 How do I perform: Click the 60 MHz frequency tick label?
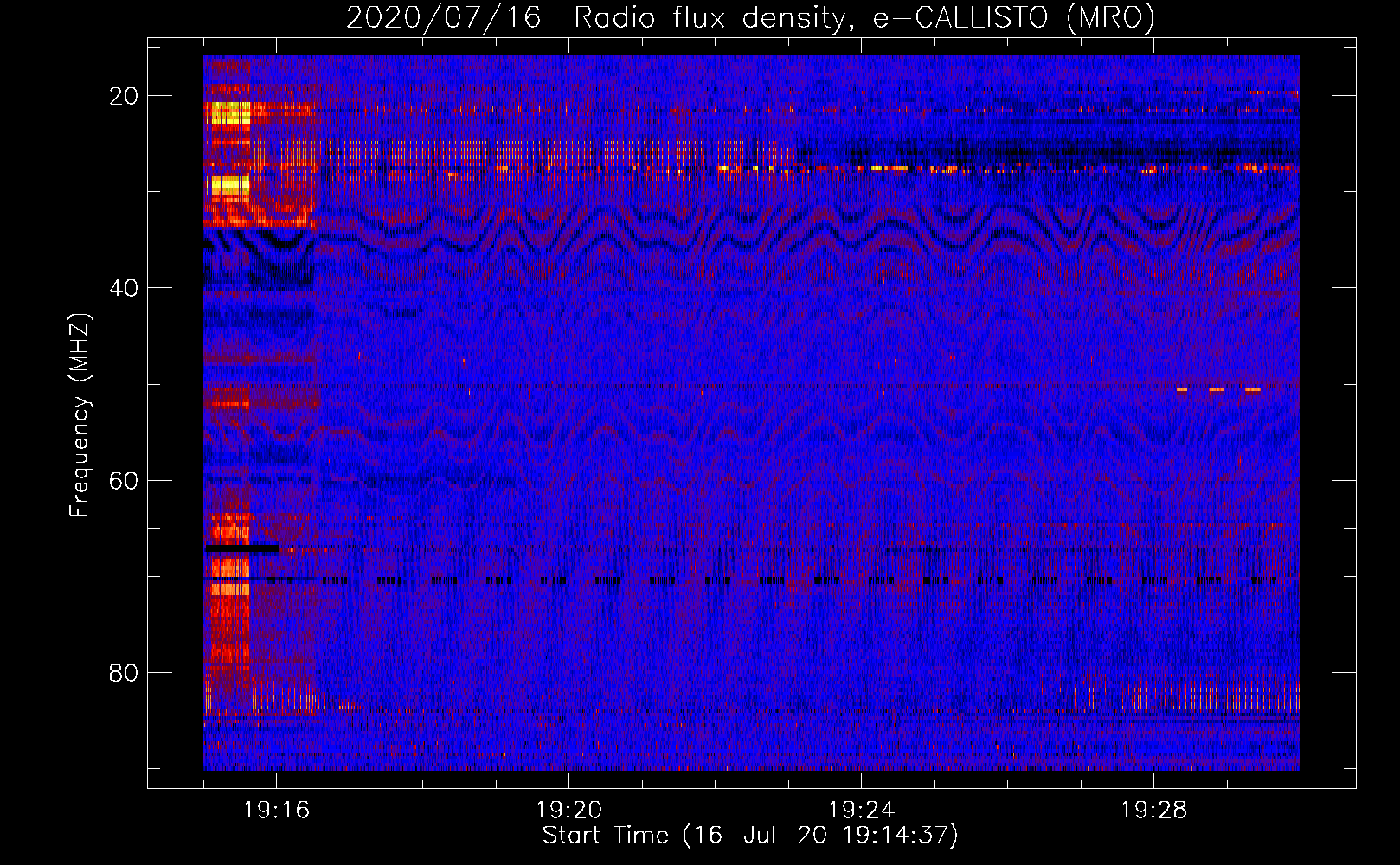click(x=124, y=480)
